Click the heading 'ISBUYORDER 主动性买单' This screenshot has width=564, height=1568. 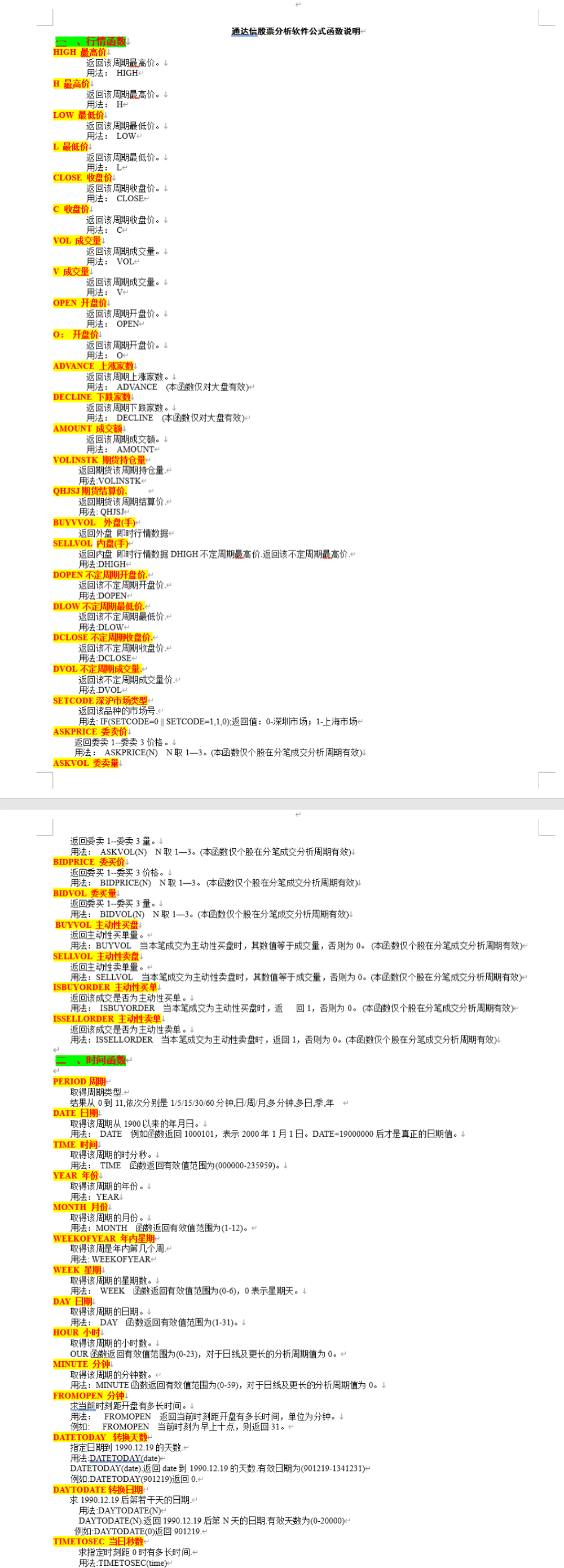tap(105, 987)
